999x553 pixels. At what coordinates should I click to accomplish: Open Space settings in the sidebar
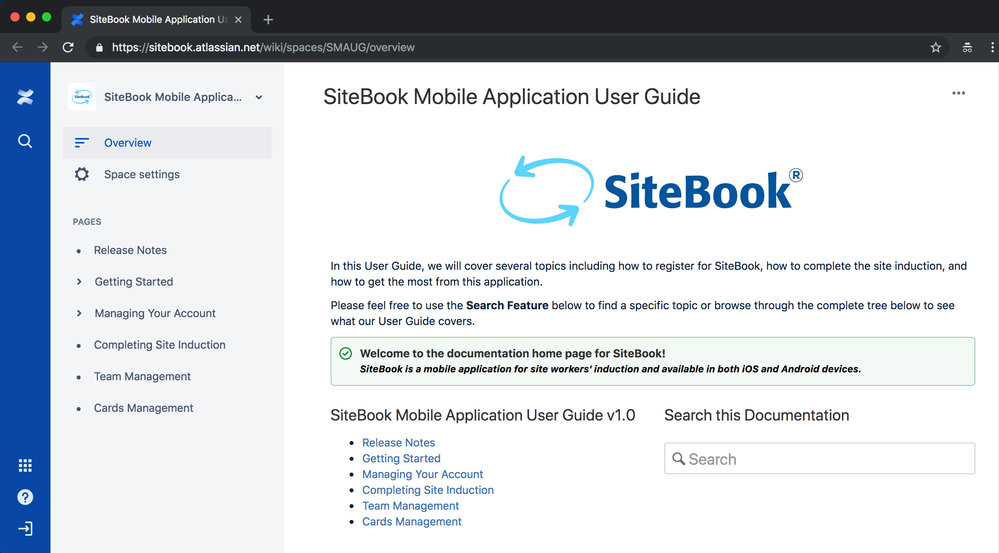click(x=167, y=174)
